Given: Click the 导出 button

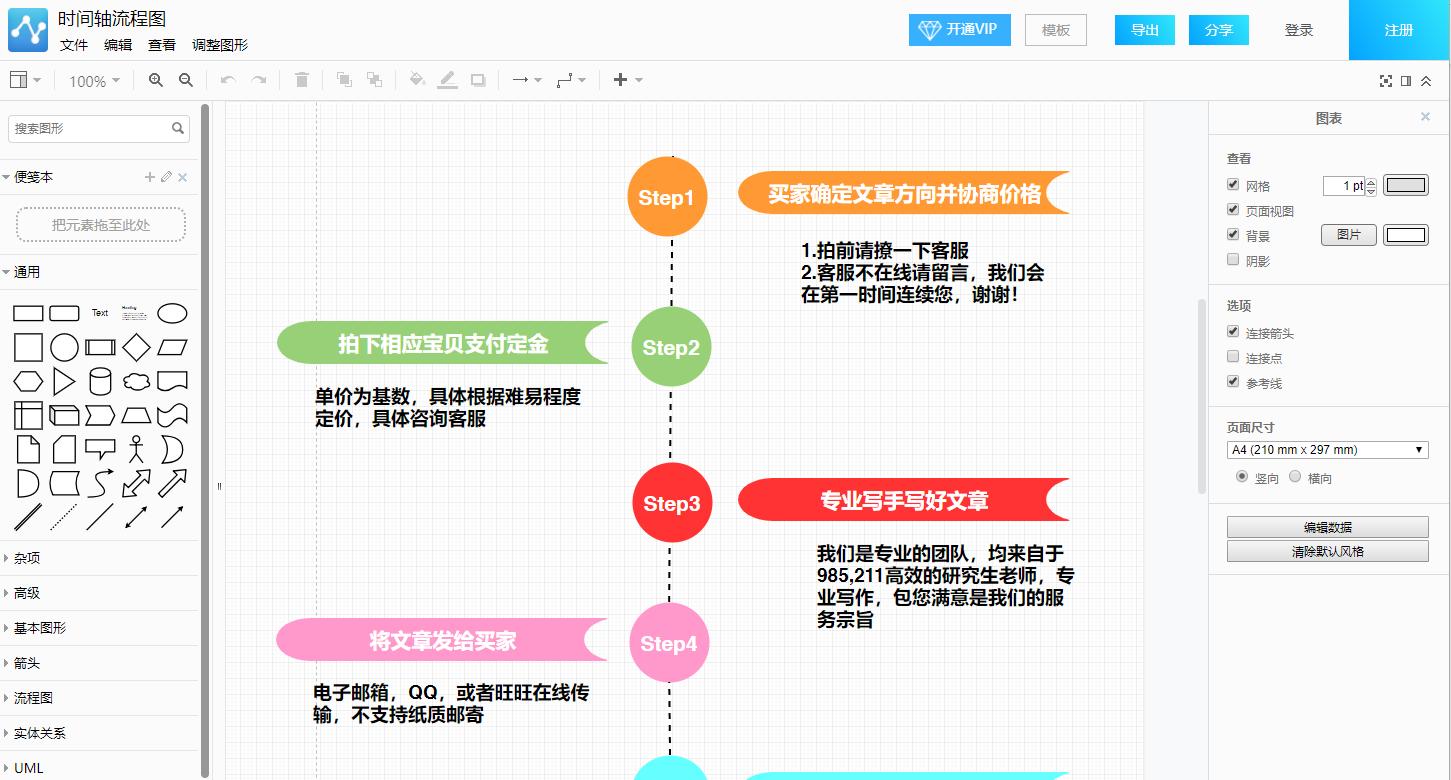Looking at the screenshot, I should click(1144, 30).
